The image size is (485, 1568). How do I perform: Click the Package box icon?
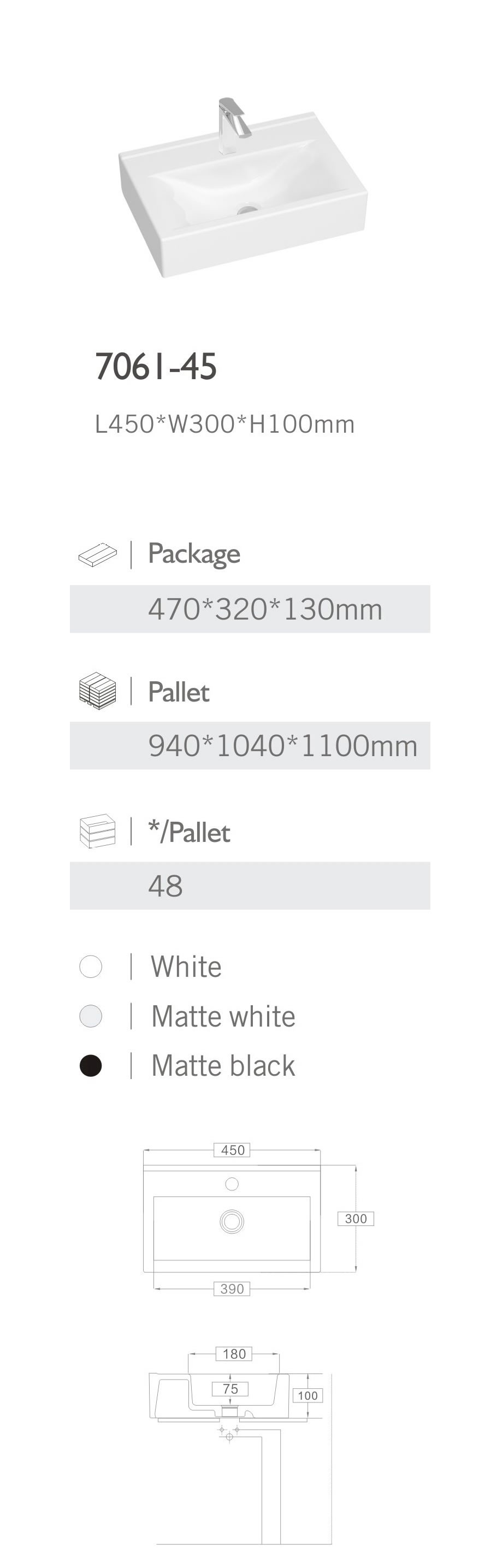click(x=97, y=555)
